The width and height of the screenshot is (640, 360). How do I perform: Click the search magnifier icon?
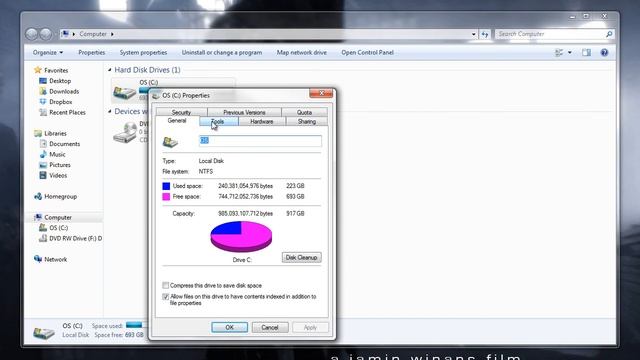pyautogui.click(x=609, y=34)
